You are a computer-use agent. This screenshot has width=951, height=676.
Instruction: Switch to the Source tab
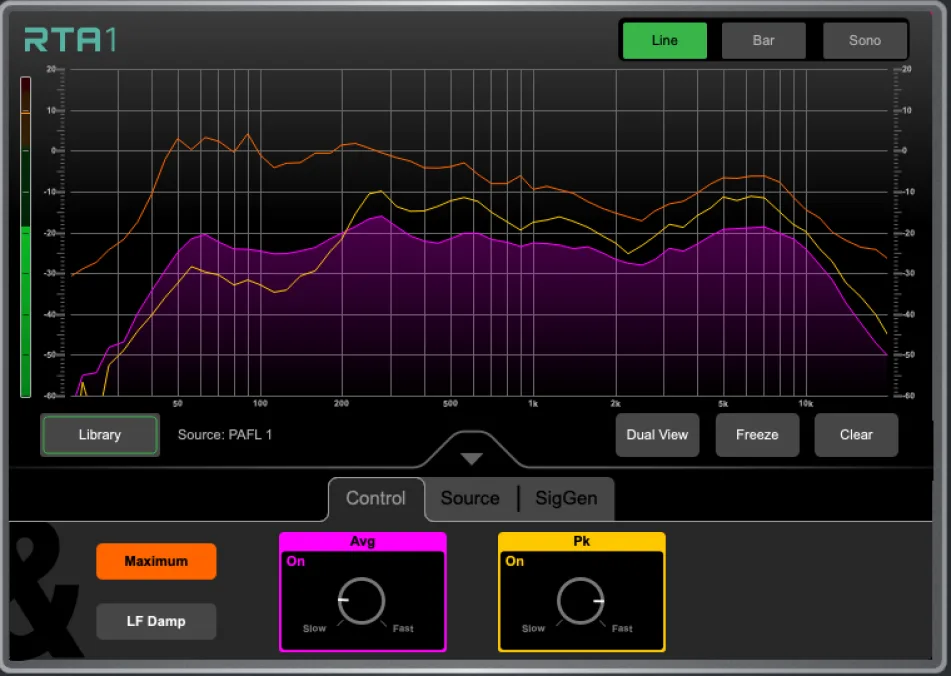[470, 498]
